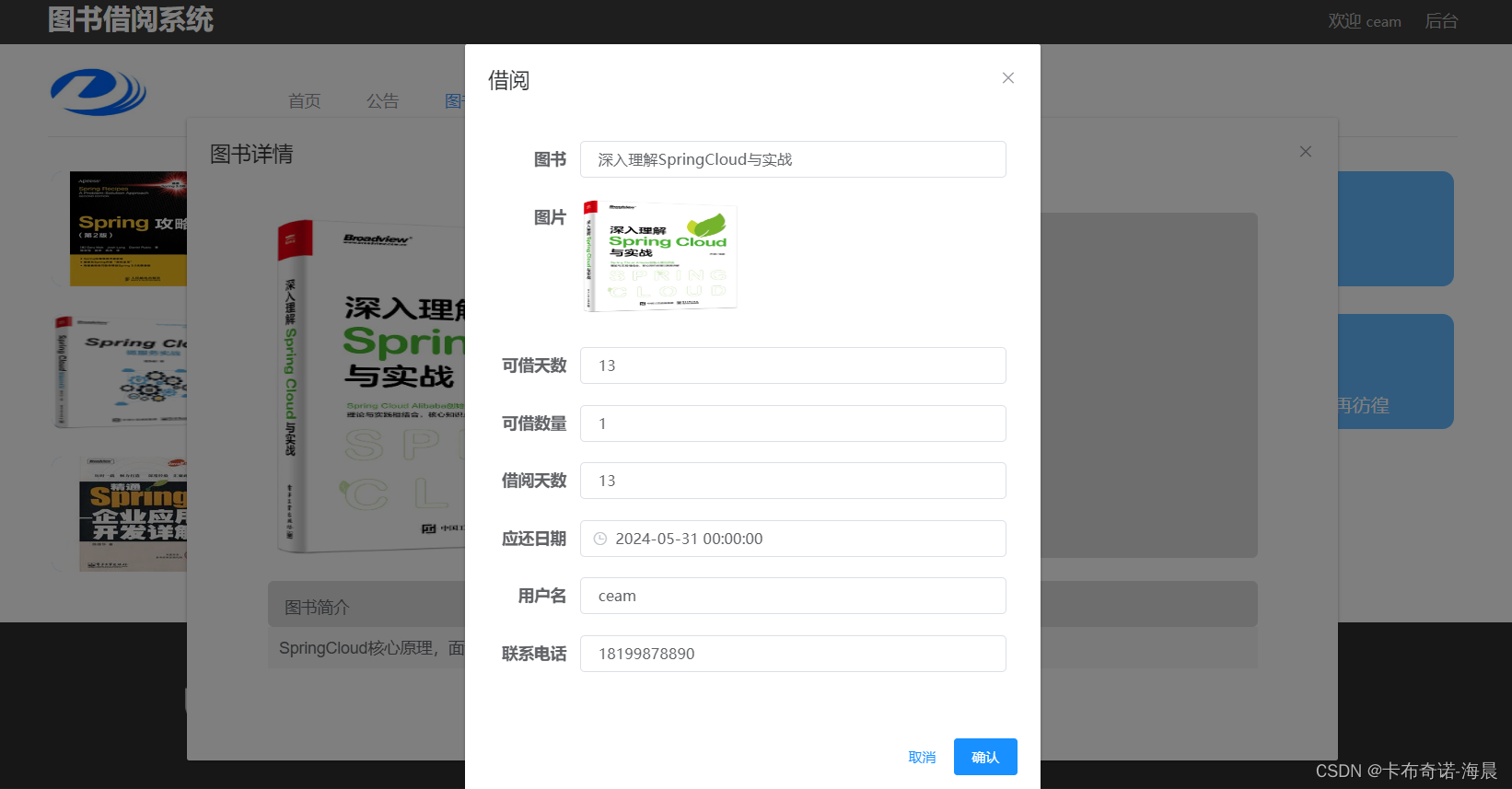This screenshot has width=1512, height=789.
Task: Open the 应还日期 date picker field
Action: pyautogui.click(x=793, y=539)
